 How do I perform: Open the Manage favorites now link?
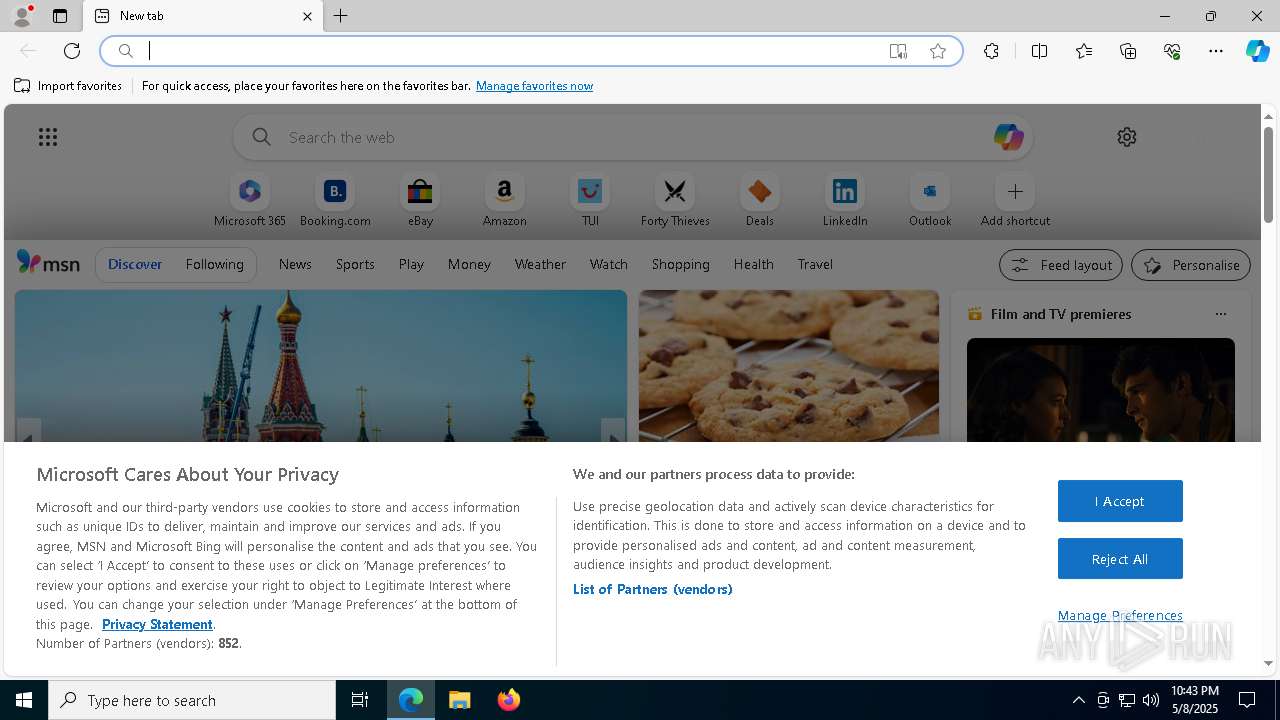point(534,86)
